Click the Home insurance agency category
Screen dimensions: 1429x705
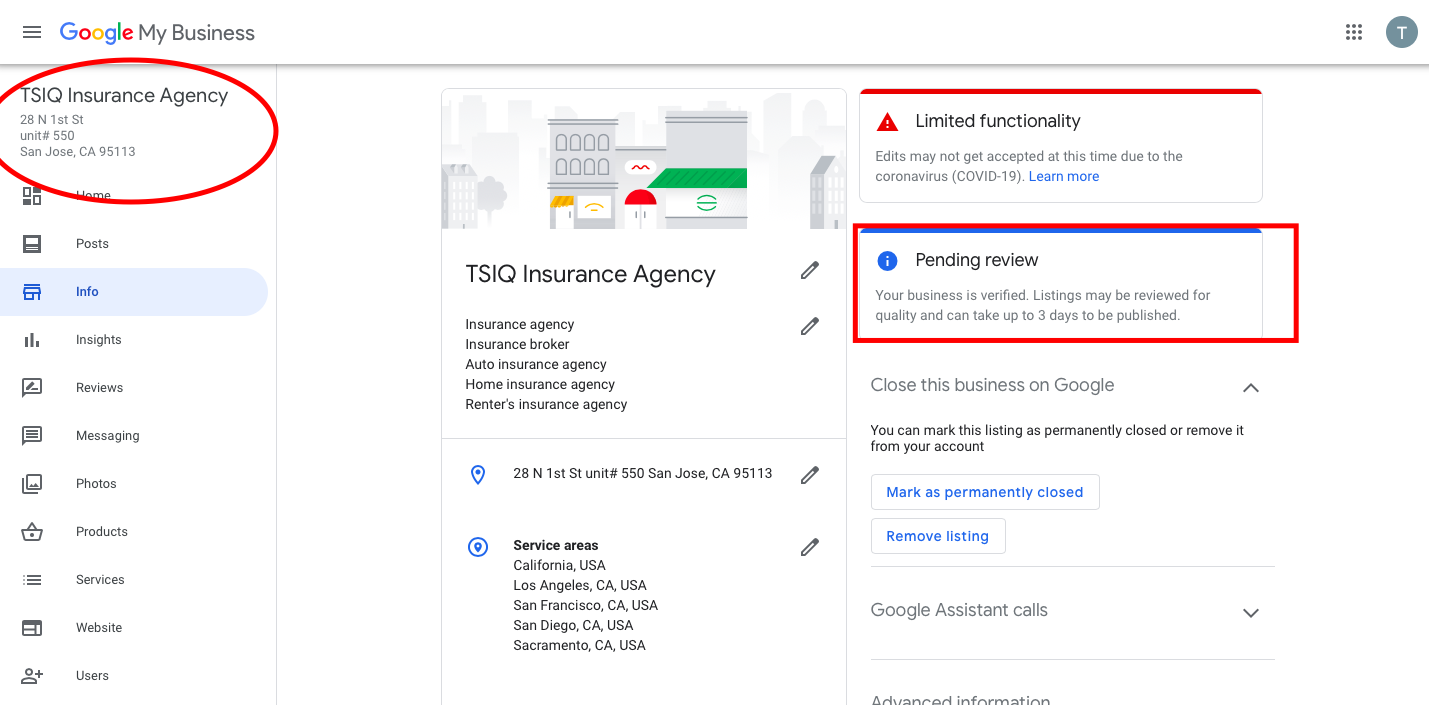pyautogui.click(x=540, y=384)
